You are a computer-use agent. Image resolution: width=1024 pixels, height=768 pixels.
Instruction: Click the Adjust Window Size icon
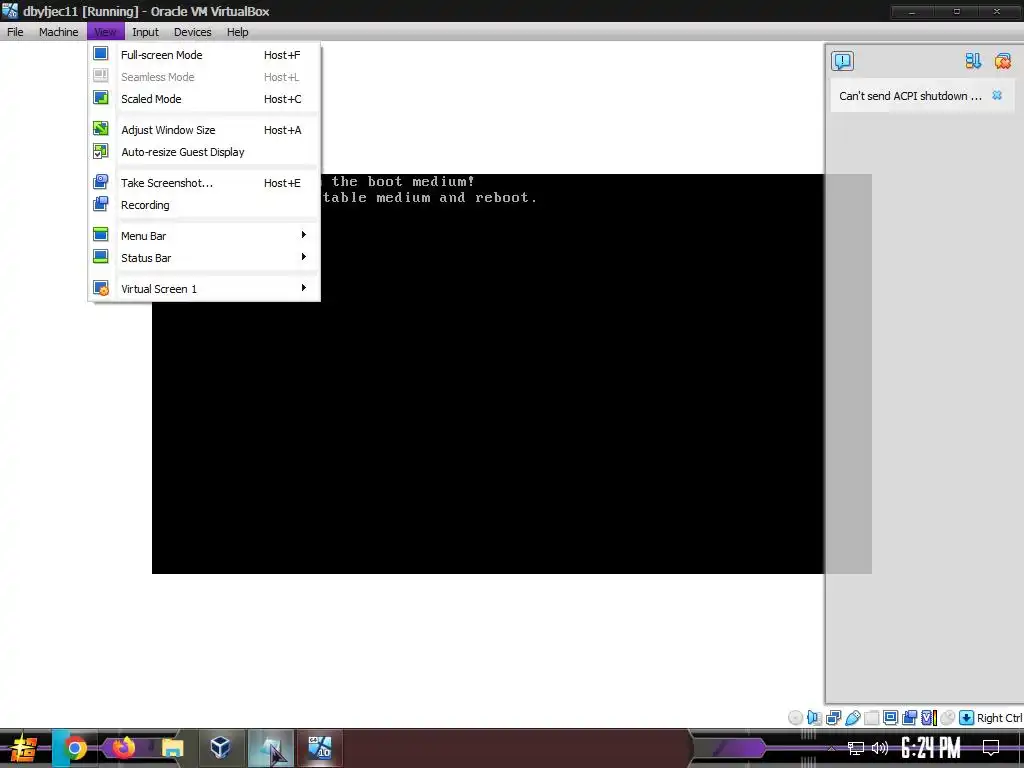point(101,129)
